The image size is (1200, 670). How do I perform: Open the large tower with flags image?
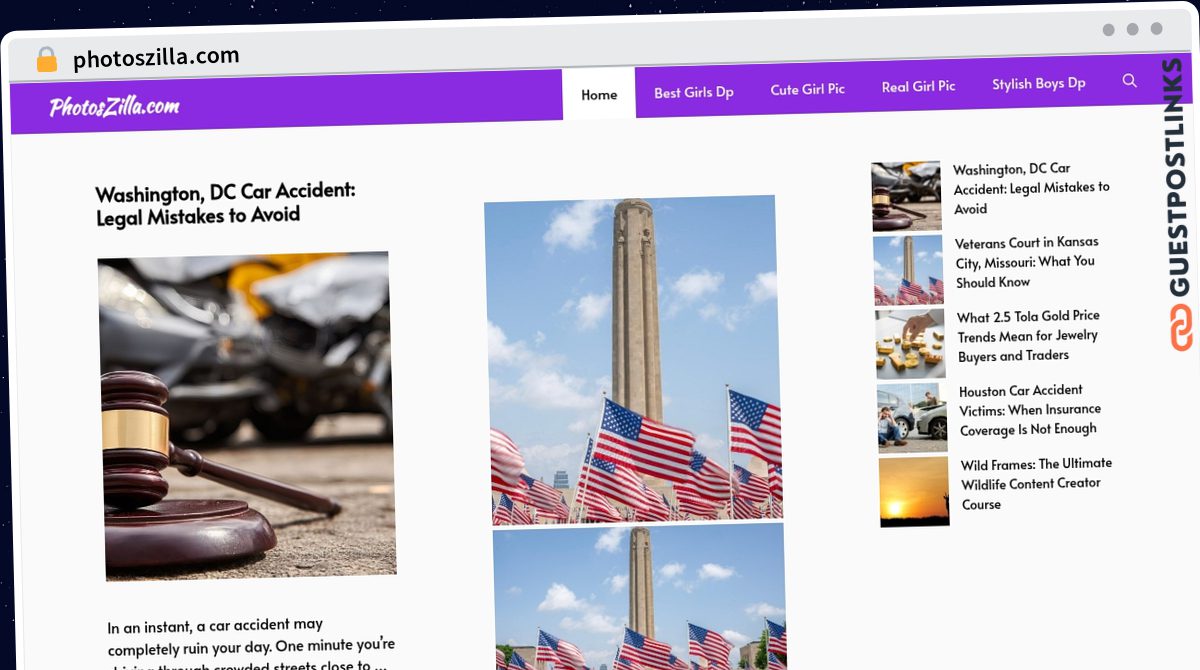click(632, 360)
